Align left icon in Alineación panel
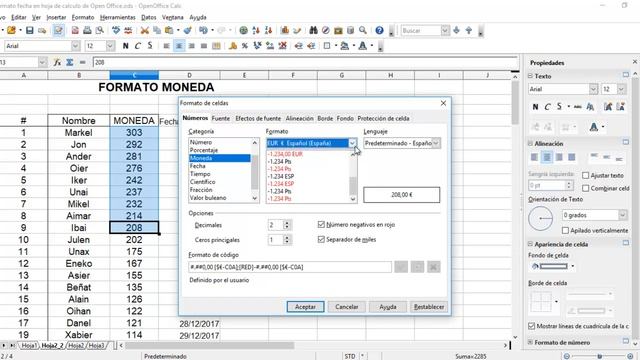The image size is (640, 360). 534,157
